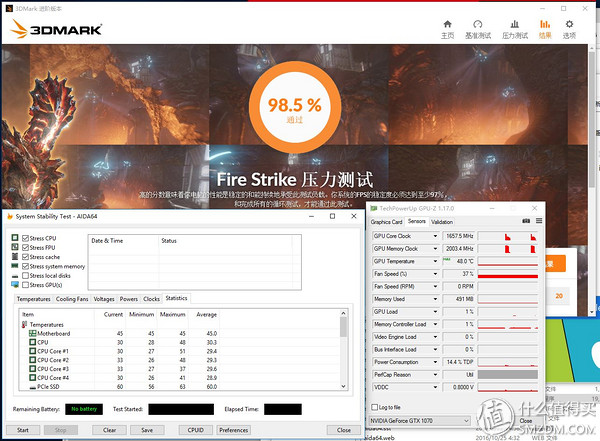Viewport: 600px width, 441px height.
Task: Switch to Temperatures tab in AIDA64
Action: coord(34,299)
